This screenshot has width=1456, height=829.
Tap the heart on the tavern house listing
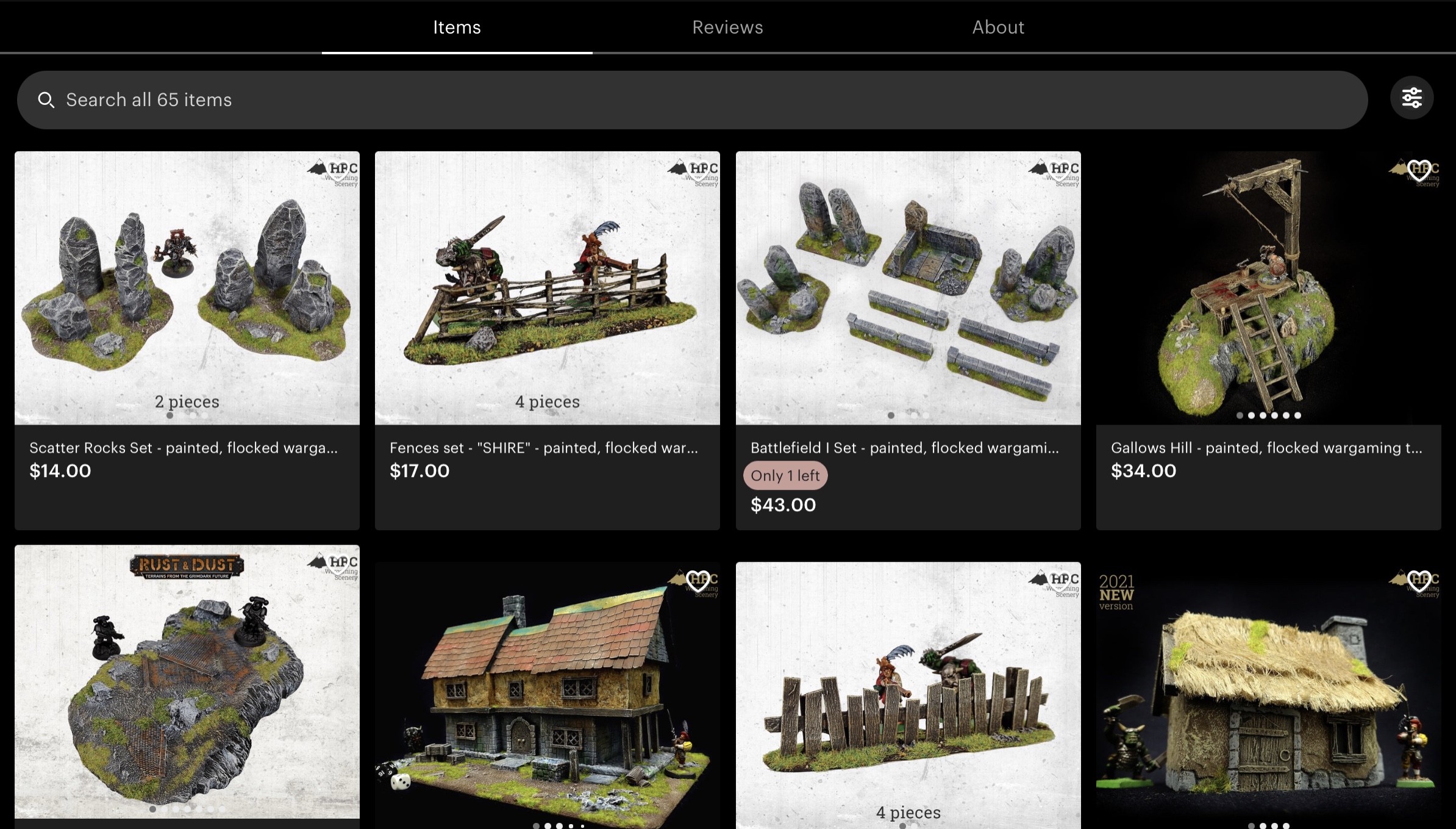click(698, 580)
